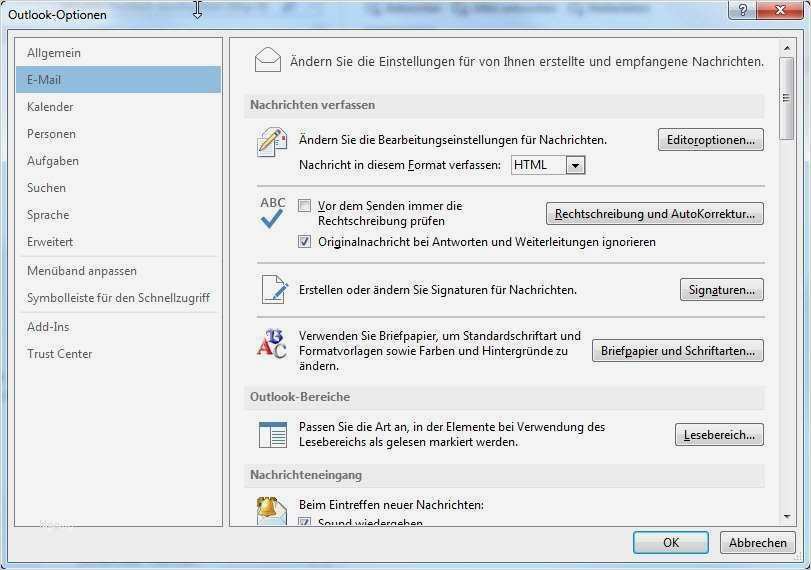
Task: Click the bell new-message notification icon
Action: [272, 511]
